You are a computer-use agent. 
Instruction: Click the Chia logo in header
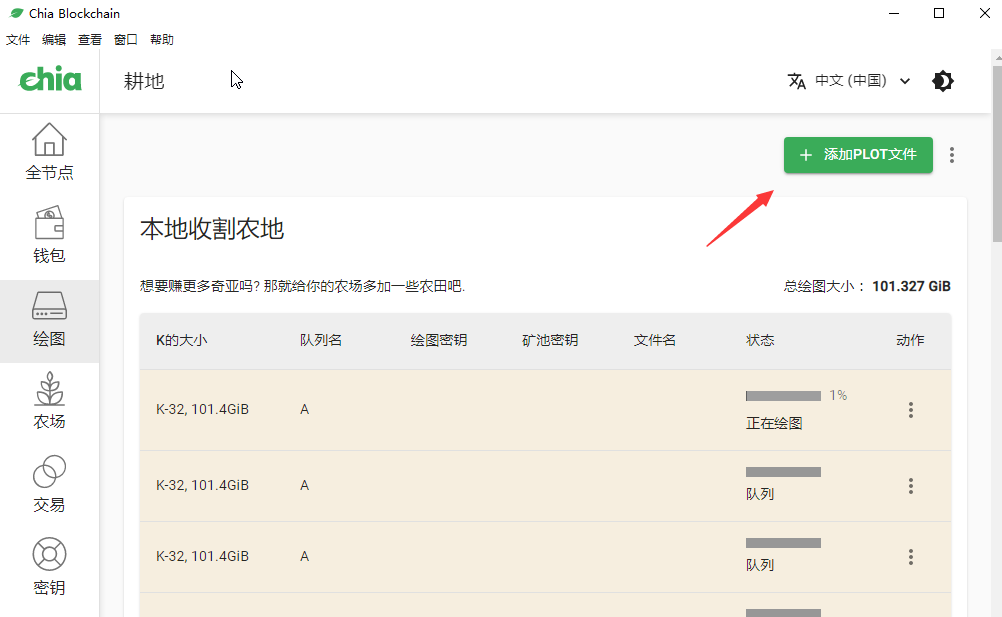pos(50,80)
